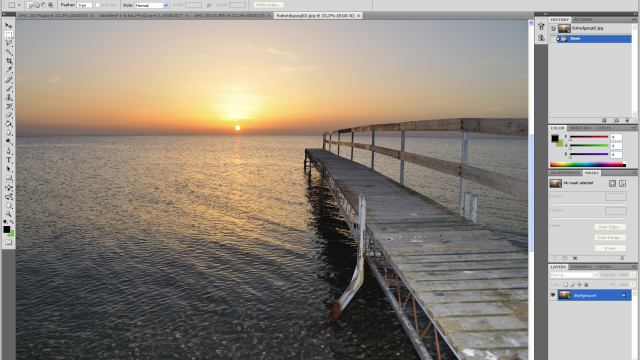The image size is (640, 360).
Task: Open the layer Opacity slider arrow
Action: 633,275
